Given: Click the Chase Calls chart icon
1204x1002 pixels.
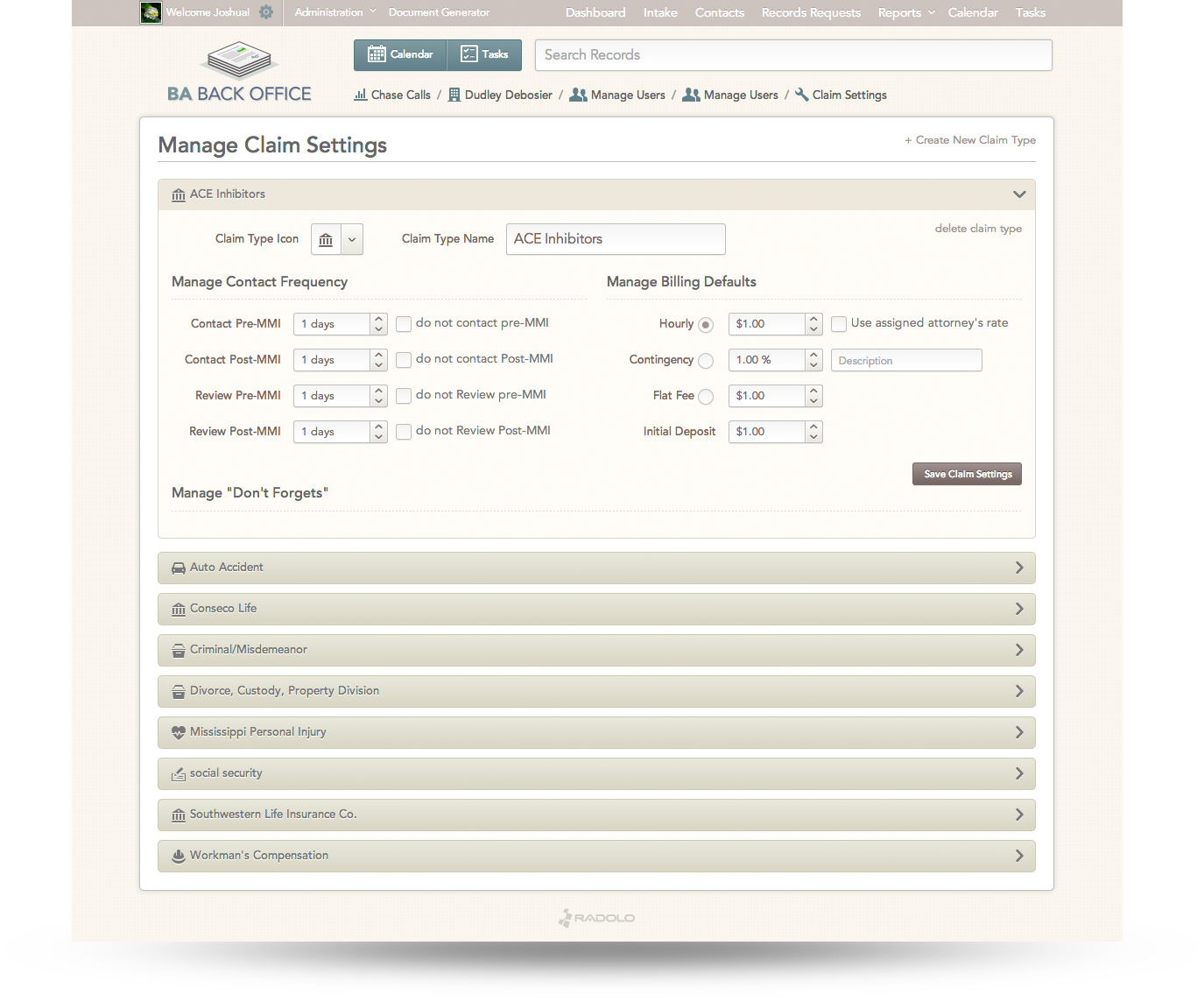Looking at the screenshot, I should coord(360,95).
